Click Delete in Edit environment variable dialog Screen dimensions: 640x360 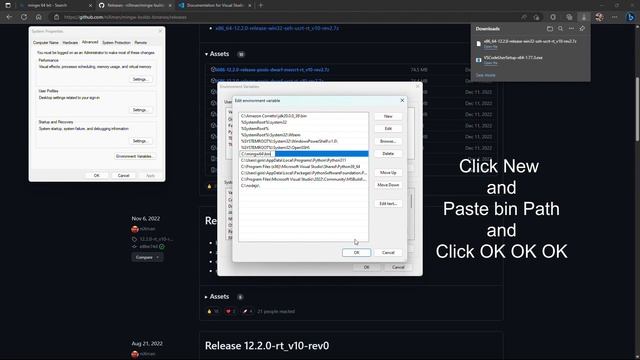[x=388, y=153]
